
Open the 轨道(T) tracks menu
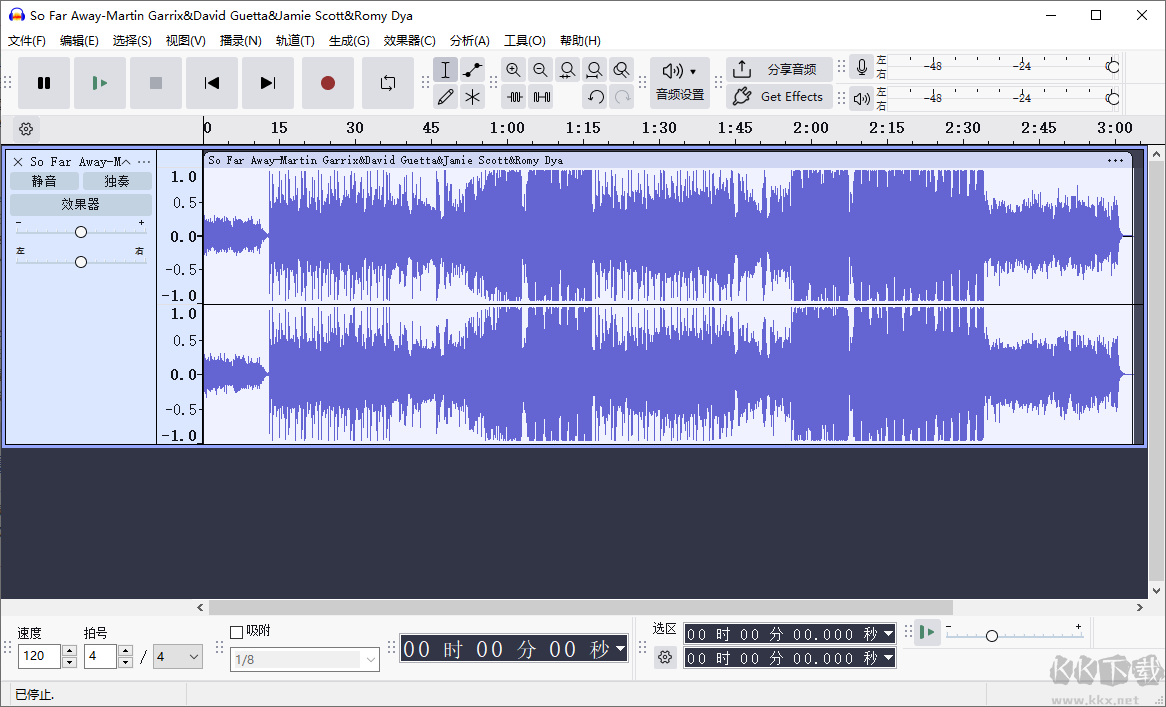pyautogui.click(x=296, y=41)
